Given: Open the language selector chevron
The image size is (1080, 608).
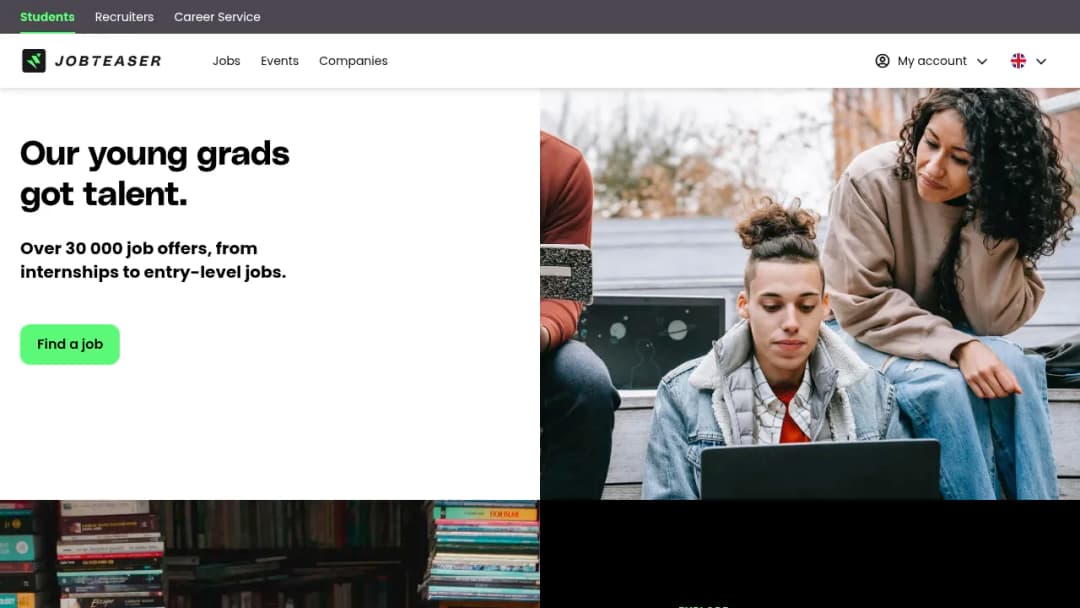Looking at the screenshot, I should (1041, 61).
